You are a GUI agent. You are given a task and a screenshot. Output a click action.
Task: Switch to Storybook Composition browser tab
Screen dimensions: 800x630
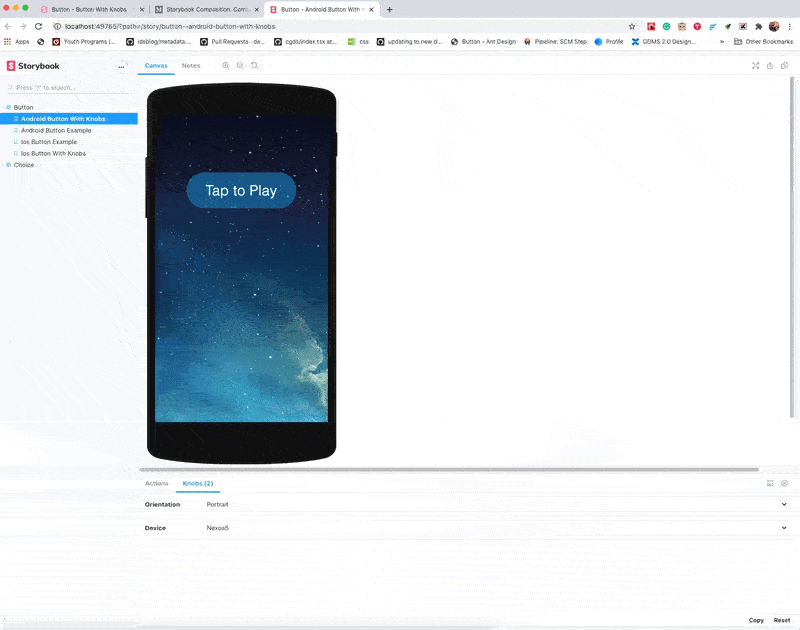[207, 10]
